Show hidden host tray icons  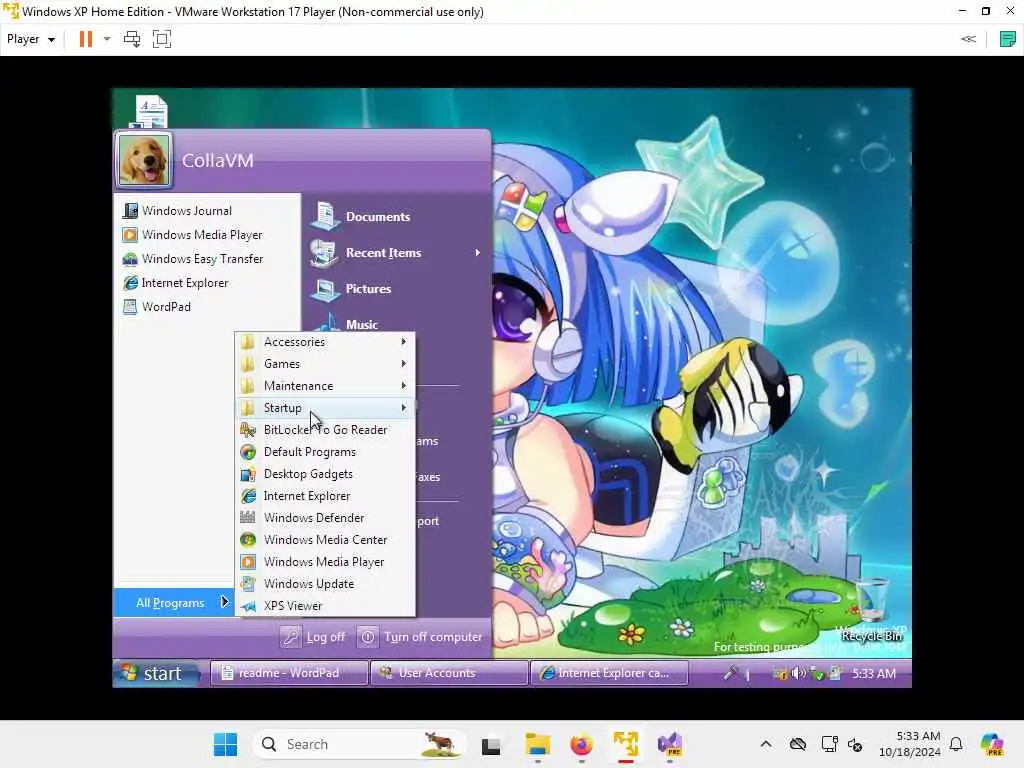point(766,744)
